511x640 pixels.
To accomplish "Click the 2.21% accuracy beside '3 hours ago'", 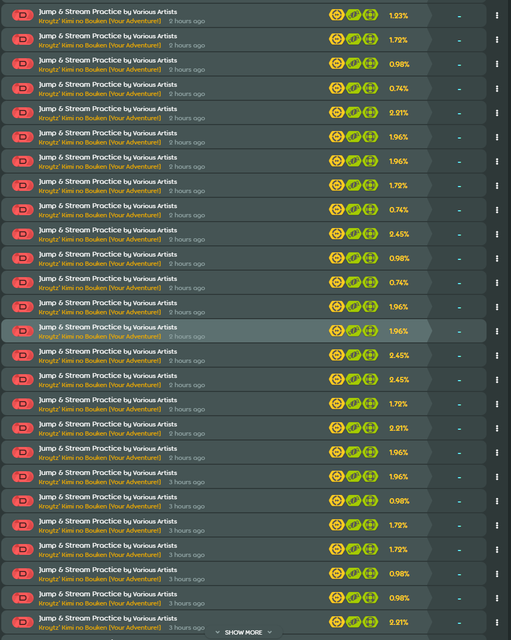I will click(398, 623).
